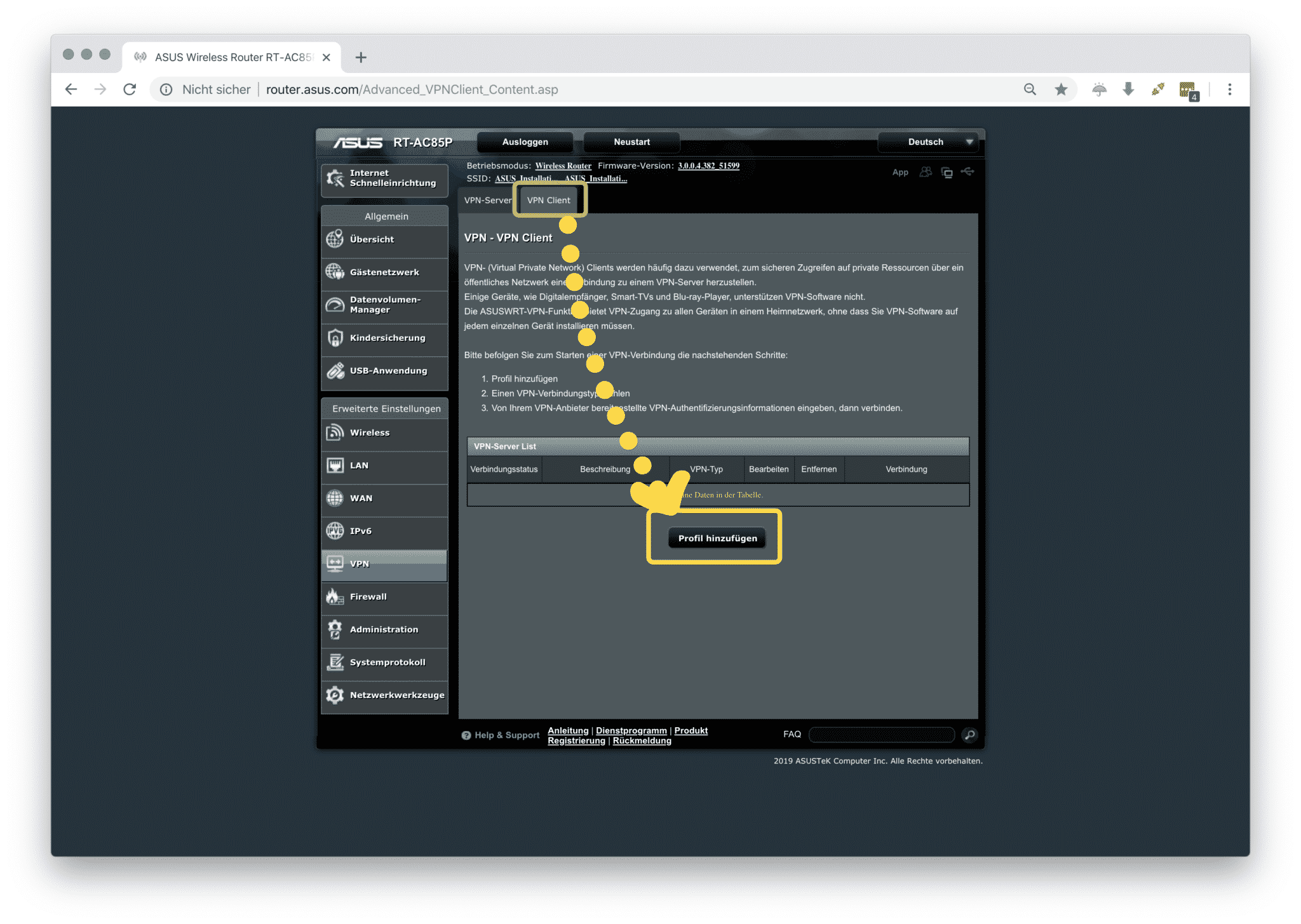This screenshot has width=1301, height=924.
Task: Click the connected clients icon near App
Action: [x=926, y=172]
